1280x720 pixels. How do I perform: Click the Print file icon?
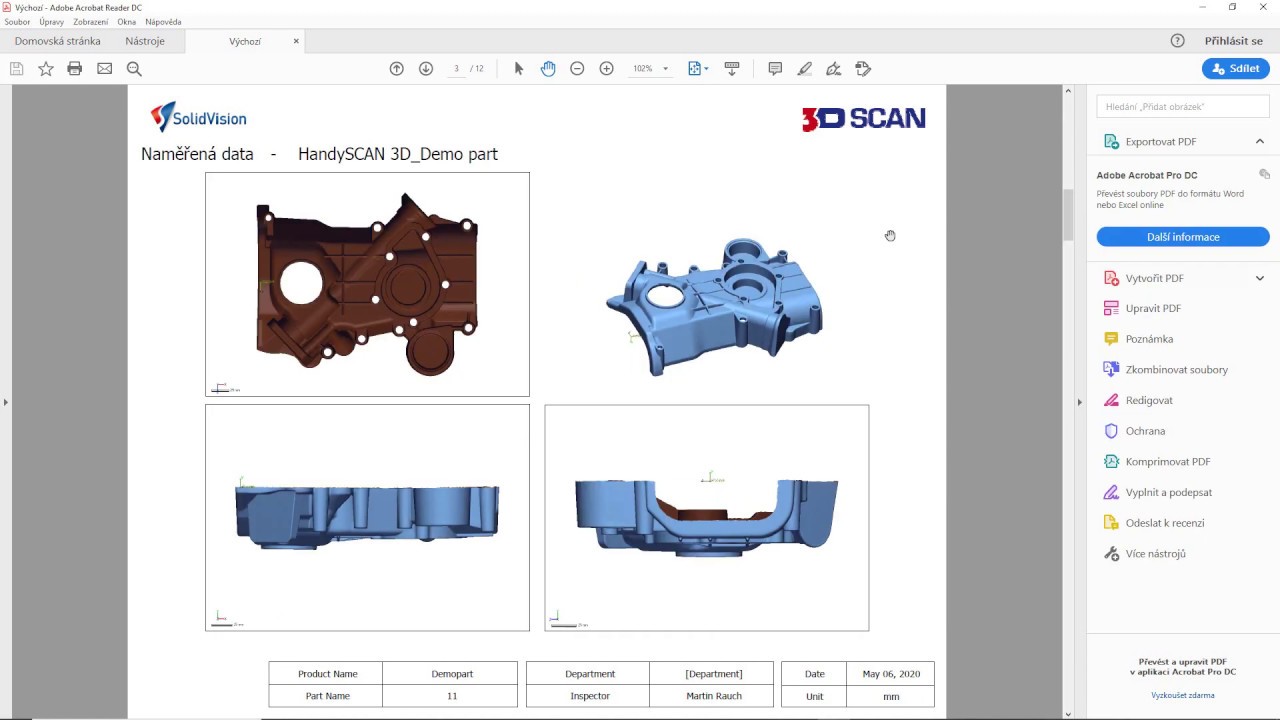click(x=75, y=69)
